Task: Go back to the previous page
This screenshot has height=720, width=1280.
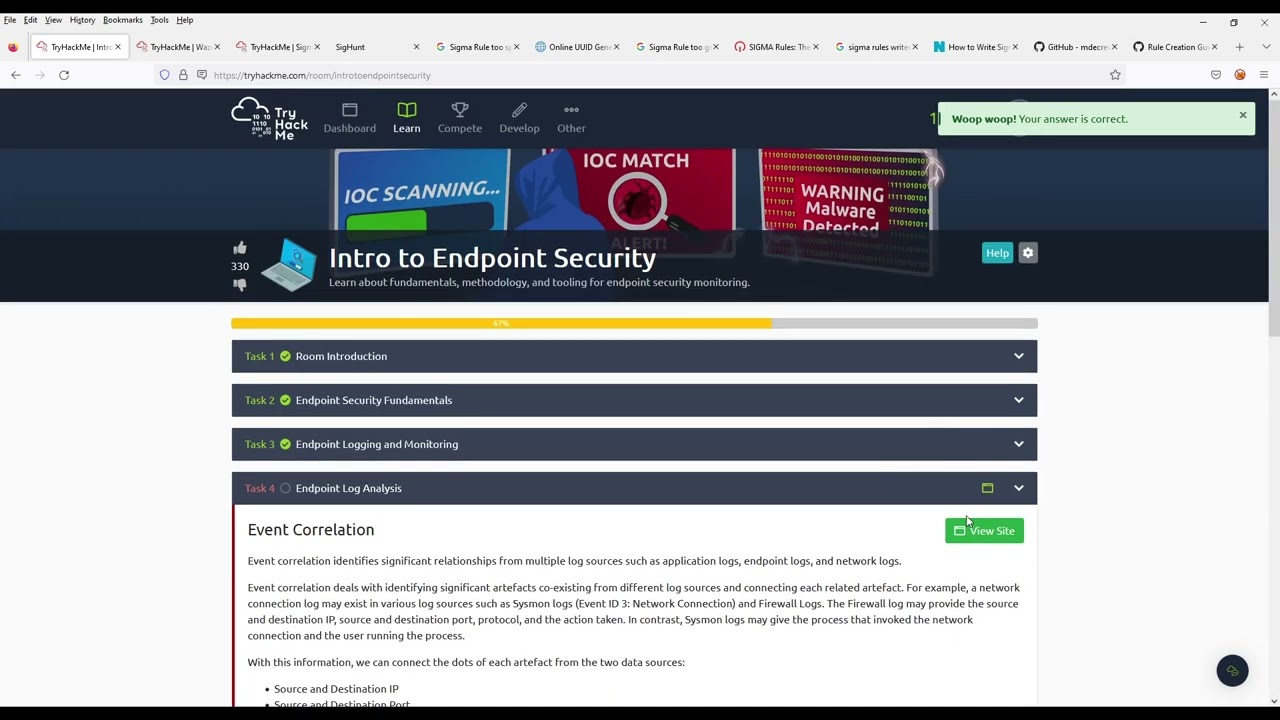Action: click(16, 75)
